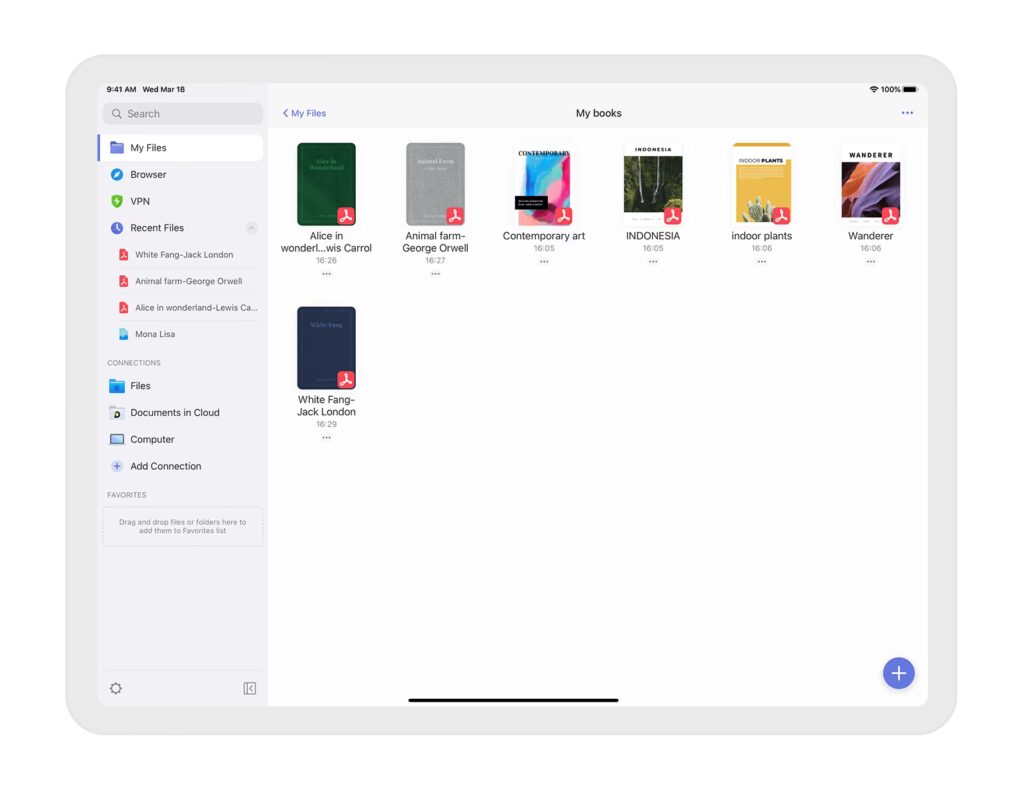This screenshot has height=787, width=1024.
Task: Open White Fang-Jack London recent file
Action: [x=184, y=254]
